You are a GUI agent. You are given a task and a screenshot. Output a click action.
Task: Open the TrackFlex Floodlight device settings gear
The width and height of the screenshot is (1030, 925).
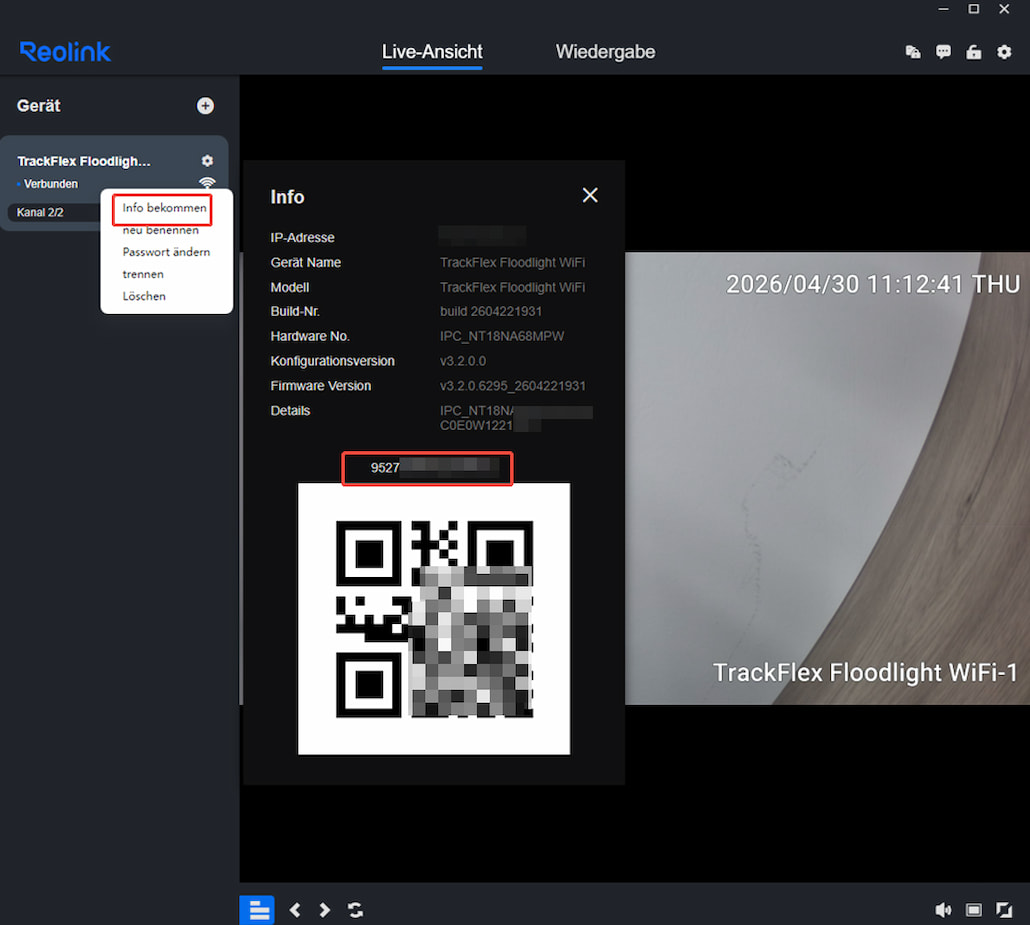(207, 161)
